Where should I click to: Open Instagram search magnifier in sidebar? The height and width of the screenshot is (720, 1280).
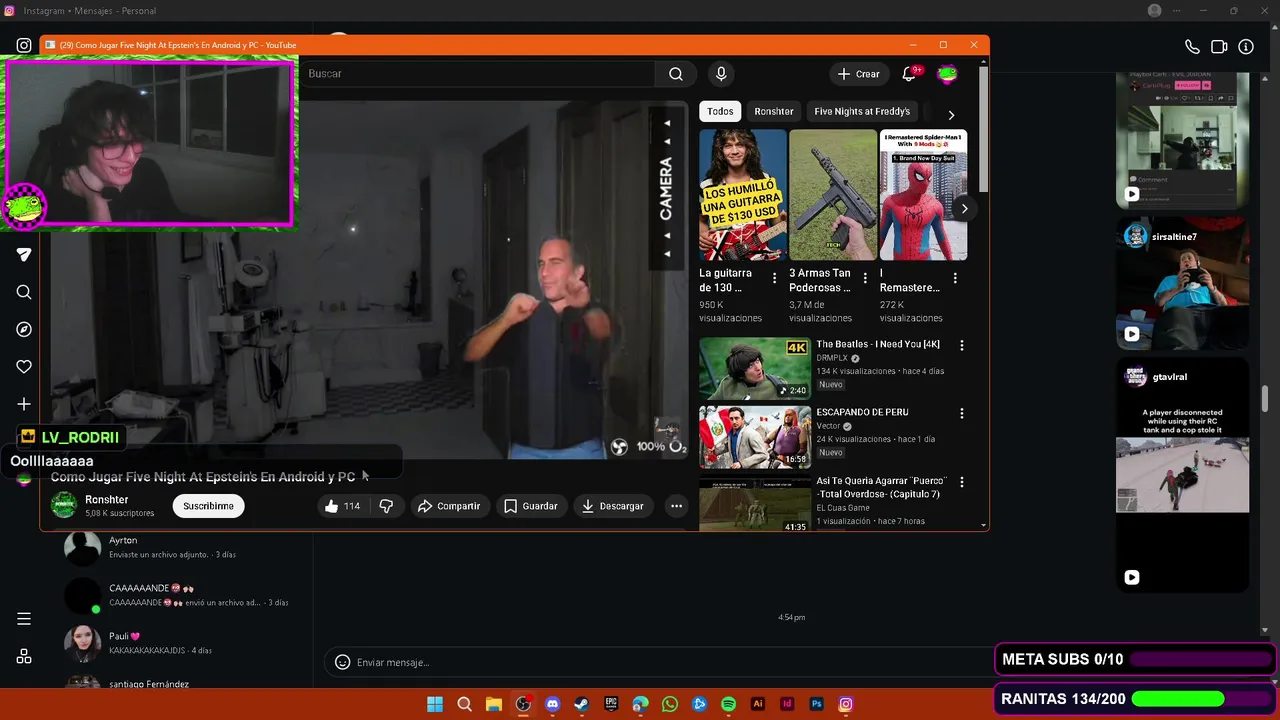(24, 292)
